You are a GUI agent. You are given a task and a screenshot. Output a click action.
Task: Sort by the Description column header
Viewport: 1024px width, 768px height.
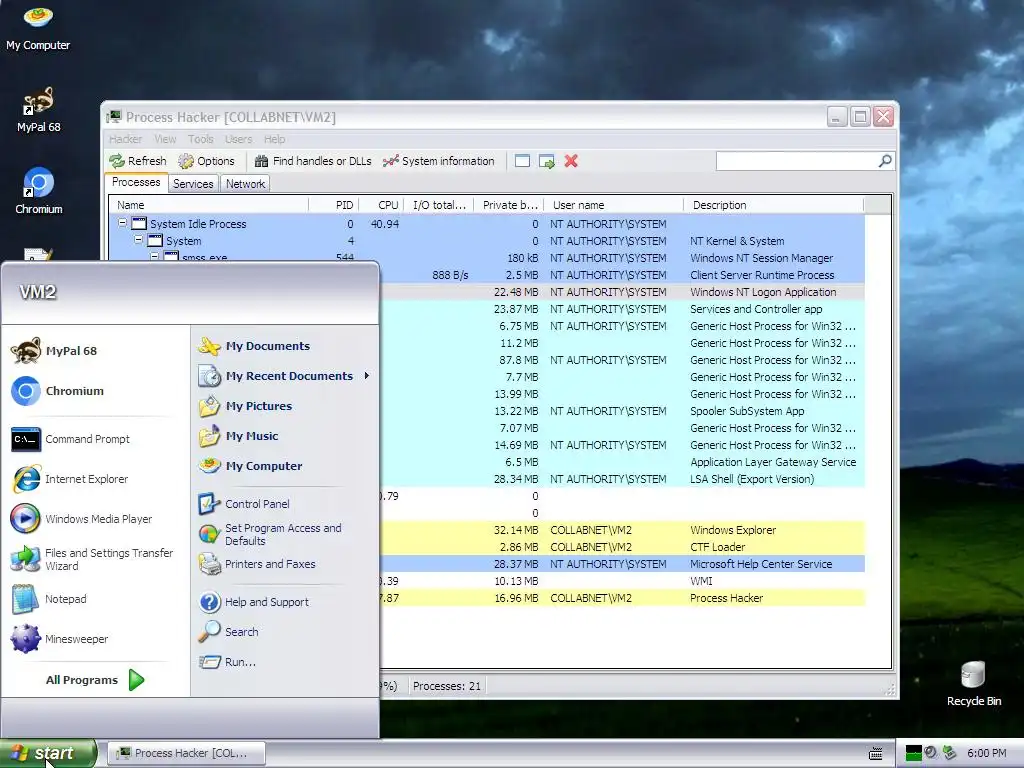click(x=773, y=205)
